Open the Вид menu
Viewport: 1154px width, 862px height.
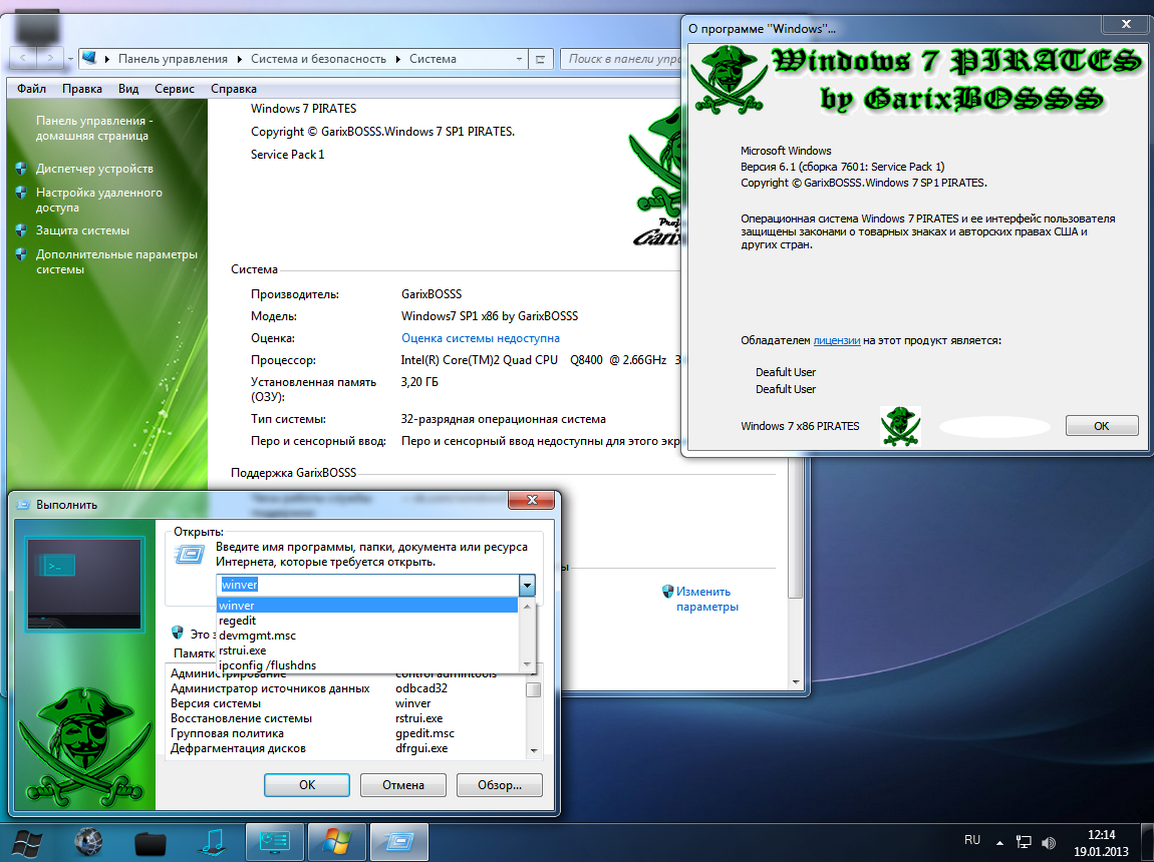(x=128, y=88)
